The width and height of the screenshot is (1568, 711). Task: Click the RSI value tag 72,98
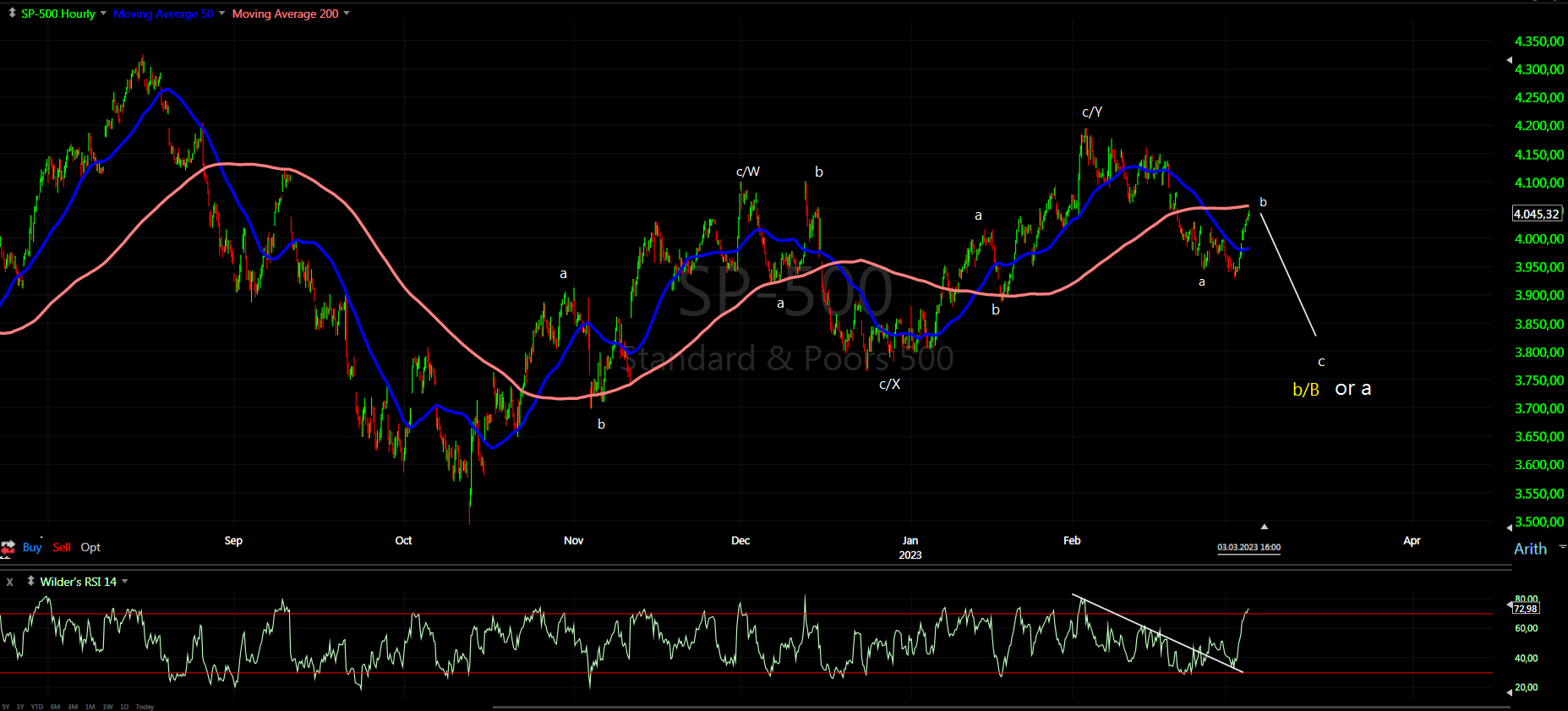[1525, 609]
